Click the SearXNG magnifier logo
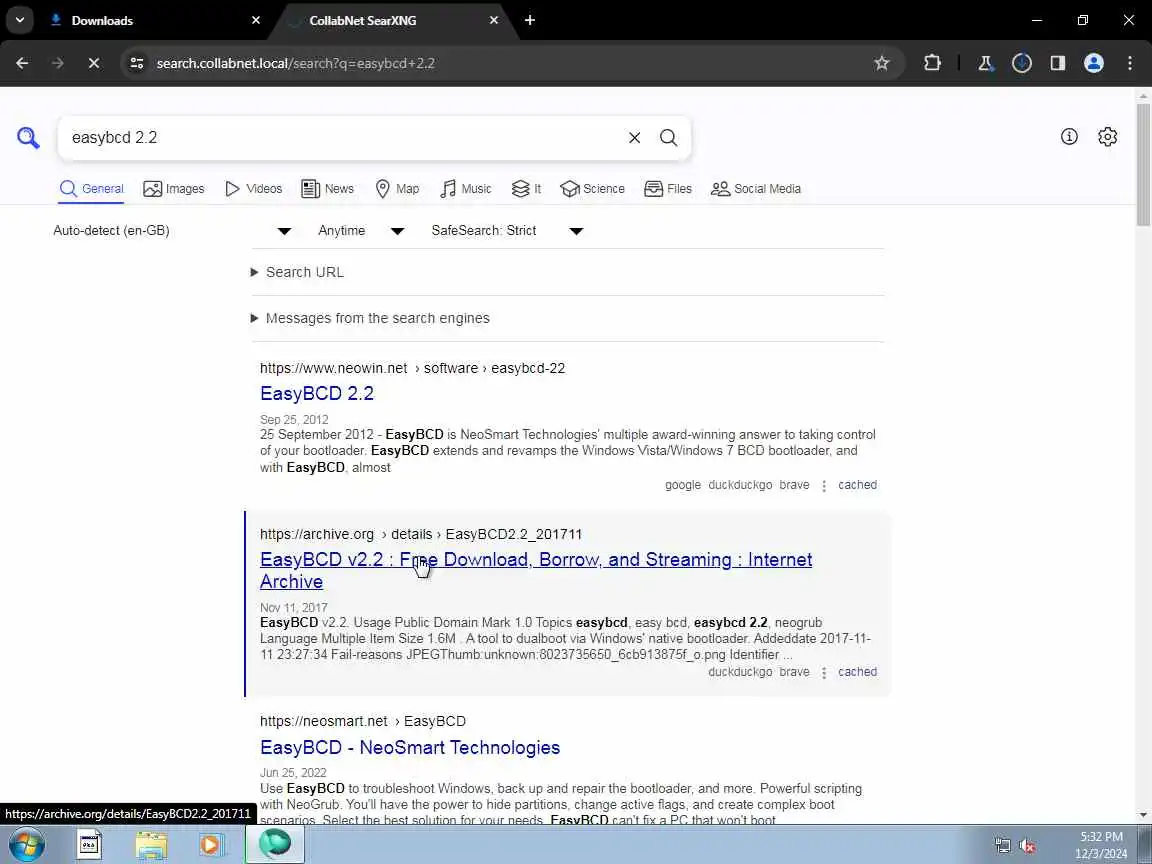Image resolution: width=1152 pixels, height=864 pixels. click(28, 137)
